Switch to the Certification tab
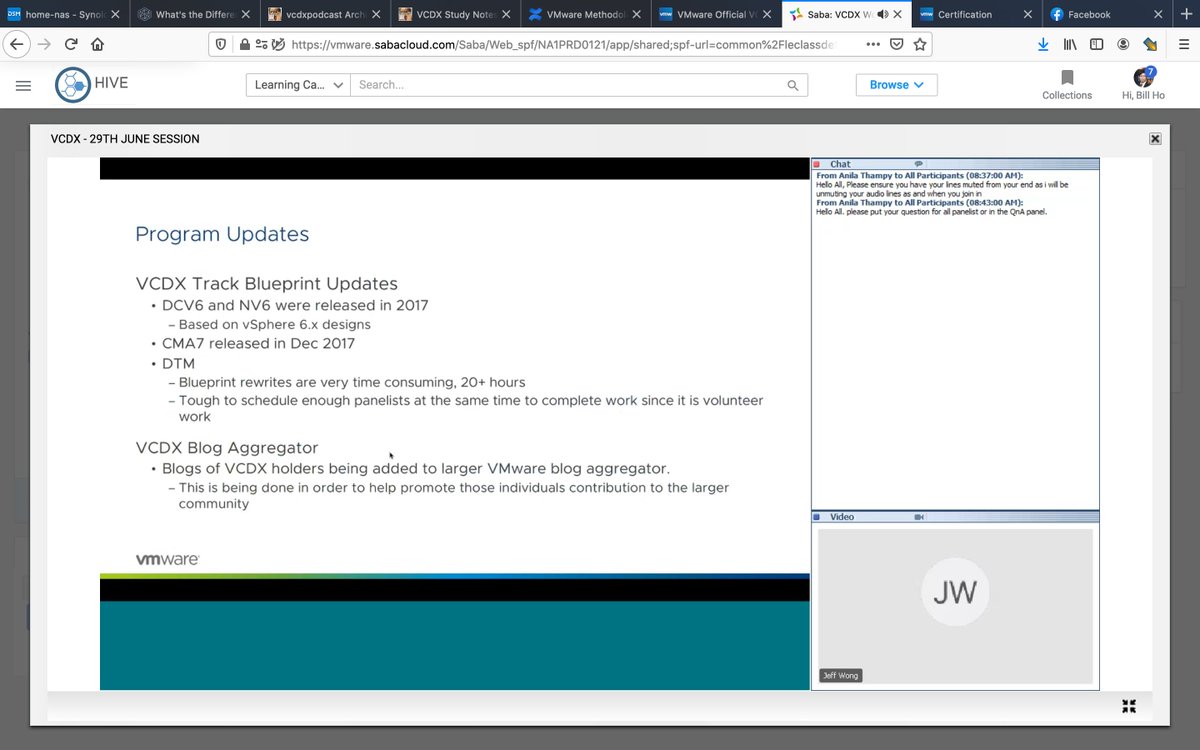This screenshot has height=750, width=1200. [975, 14]
